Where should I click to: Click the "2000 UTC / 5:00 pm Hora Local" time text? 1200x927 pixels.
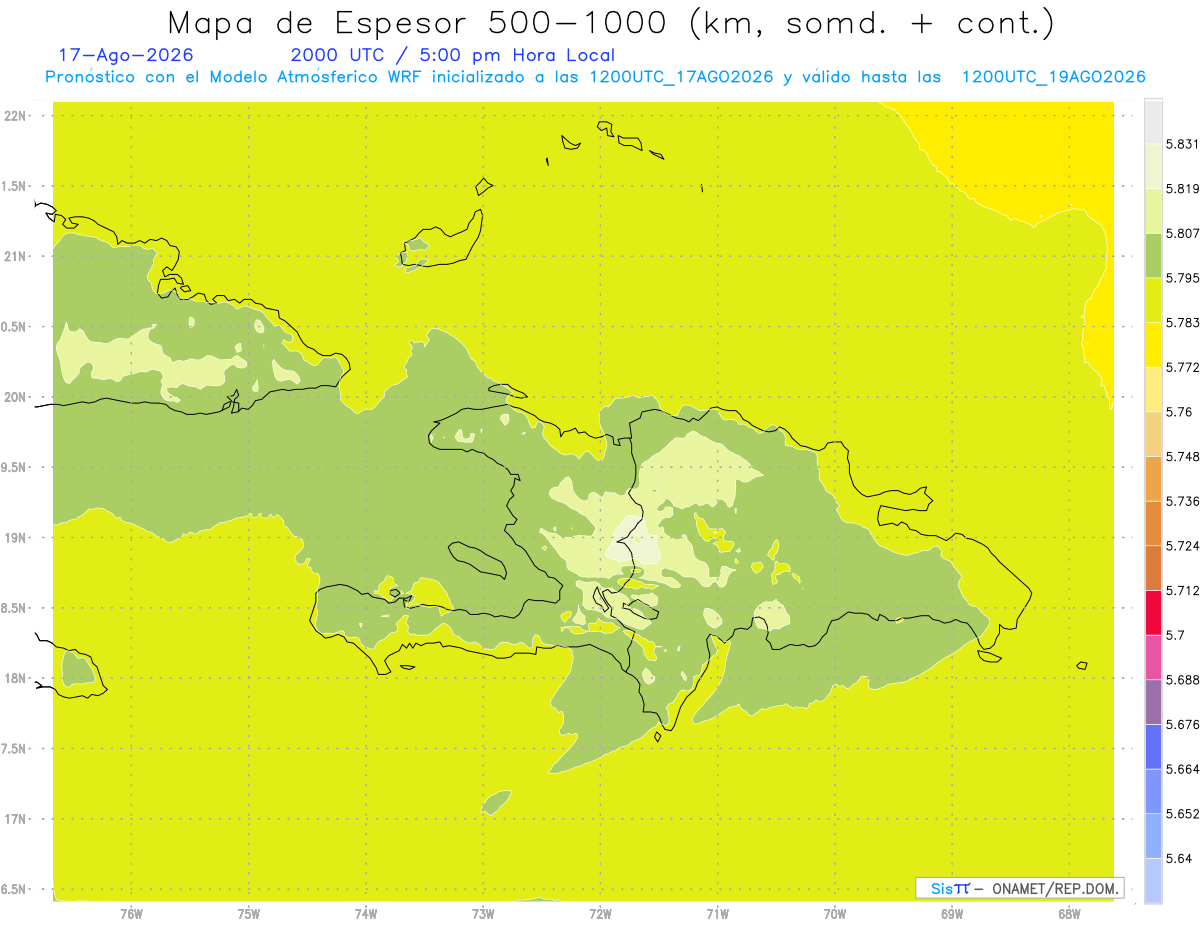tap(452, 56)
